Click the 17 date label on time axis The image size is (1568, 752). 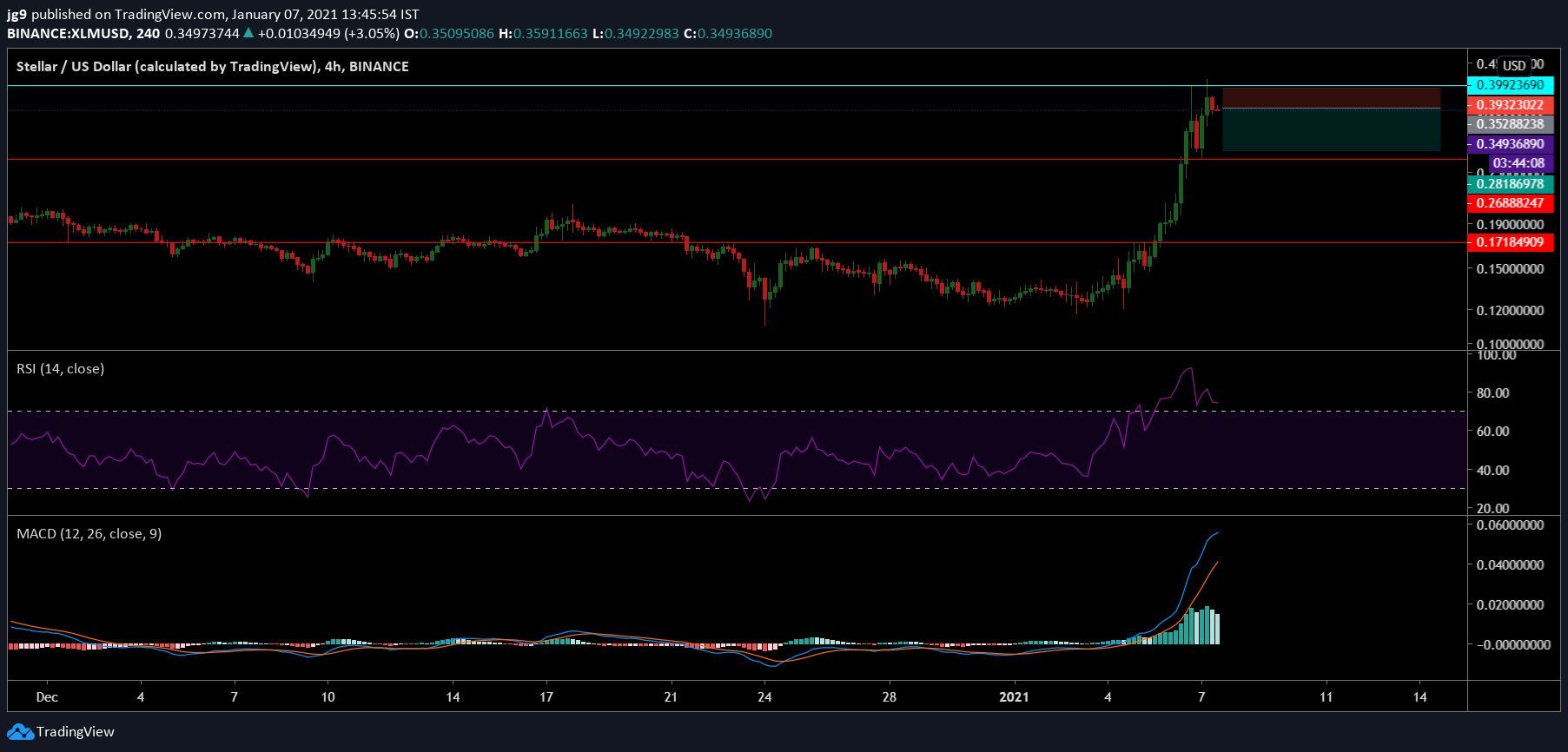(x=546, y=697)
